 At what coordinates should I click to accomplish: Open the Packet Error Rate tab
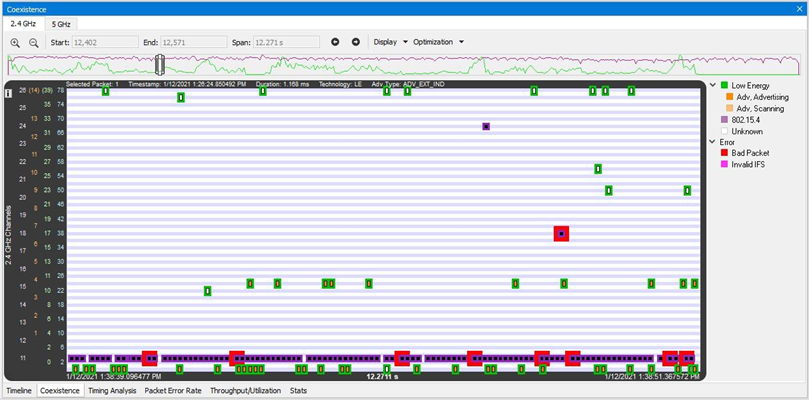[173, 391]
